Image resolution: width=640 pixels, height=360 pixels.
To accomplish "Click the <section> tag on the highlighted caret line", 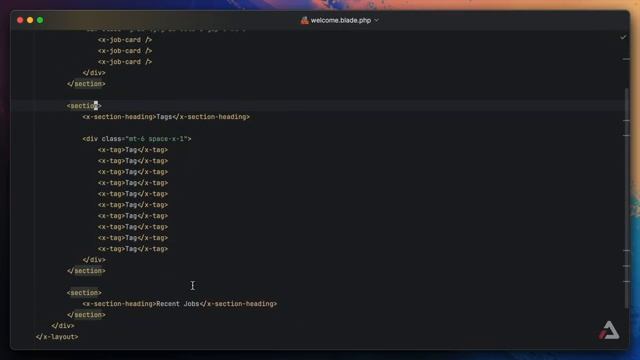I will pos(84,106).
